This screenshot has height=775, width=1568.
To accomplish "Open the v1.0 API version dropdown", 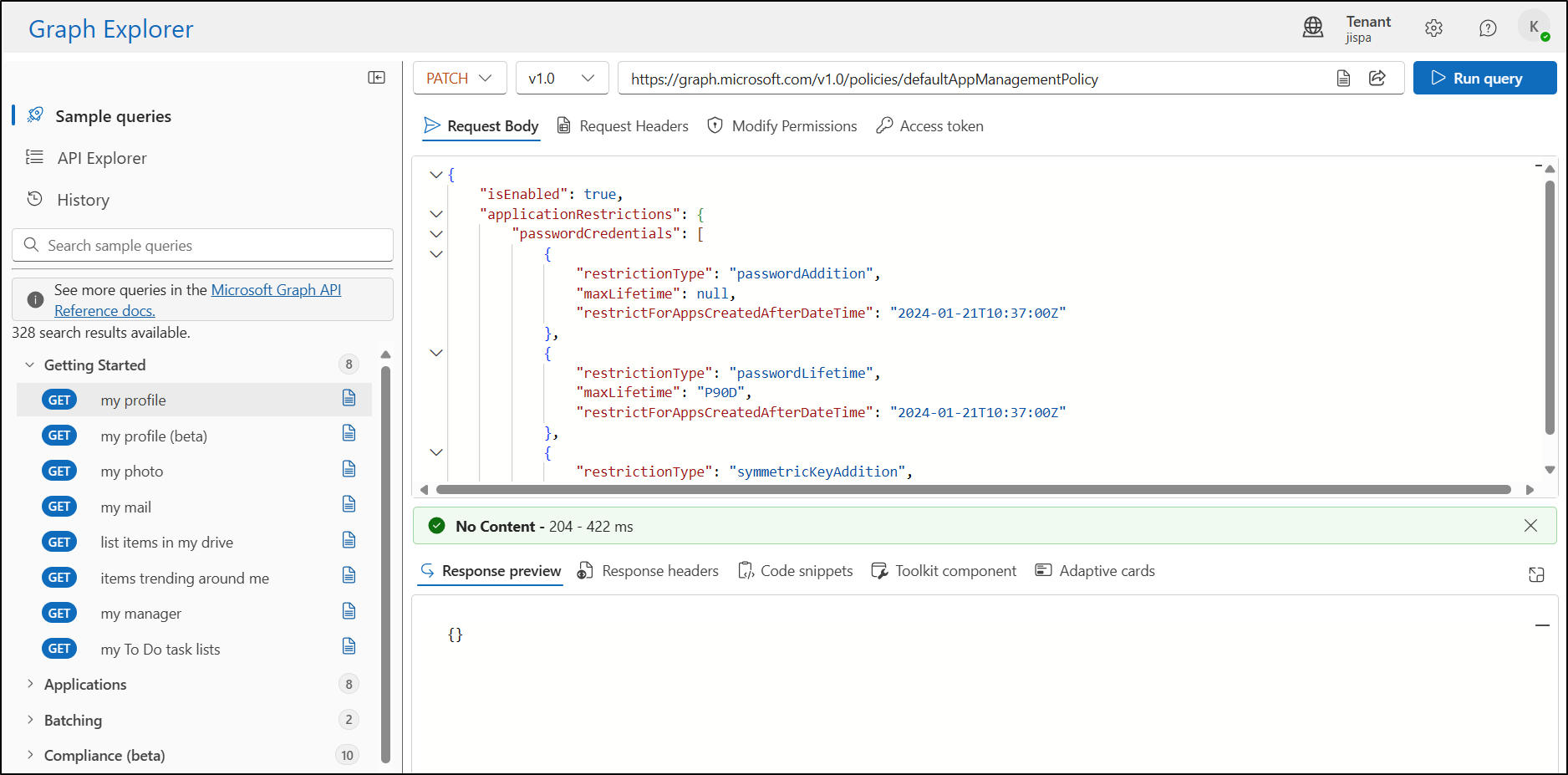I will coord(562,78).
